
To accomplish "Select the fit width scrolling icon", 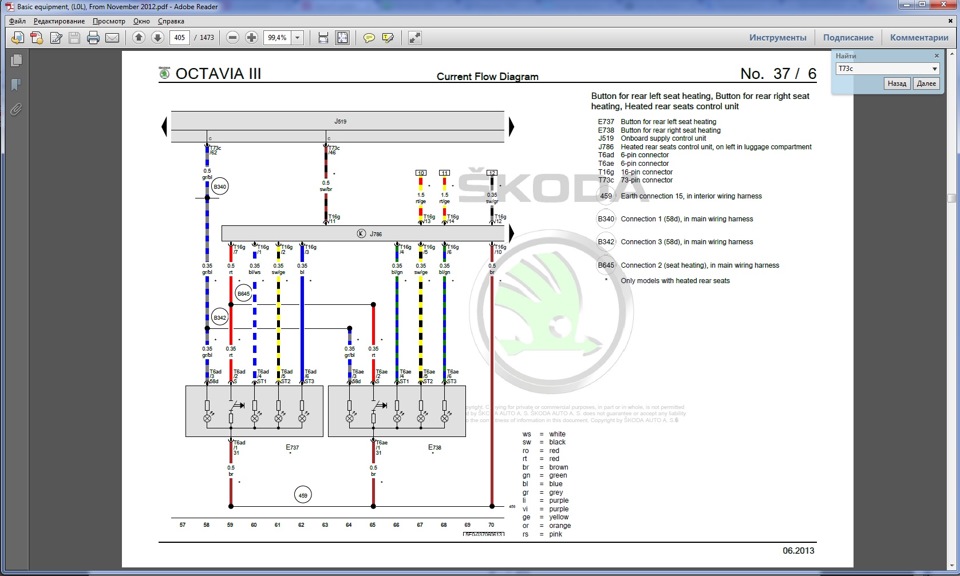I will pos(323,38).
